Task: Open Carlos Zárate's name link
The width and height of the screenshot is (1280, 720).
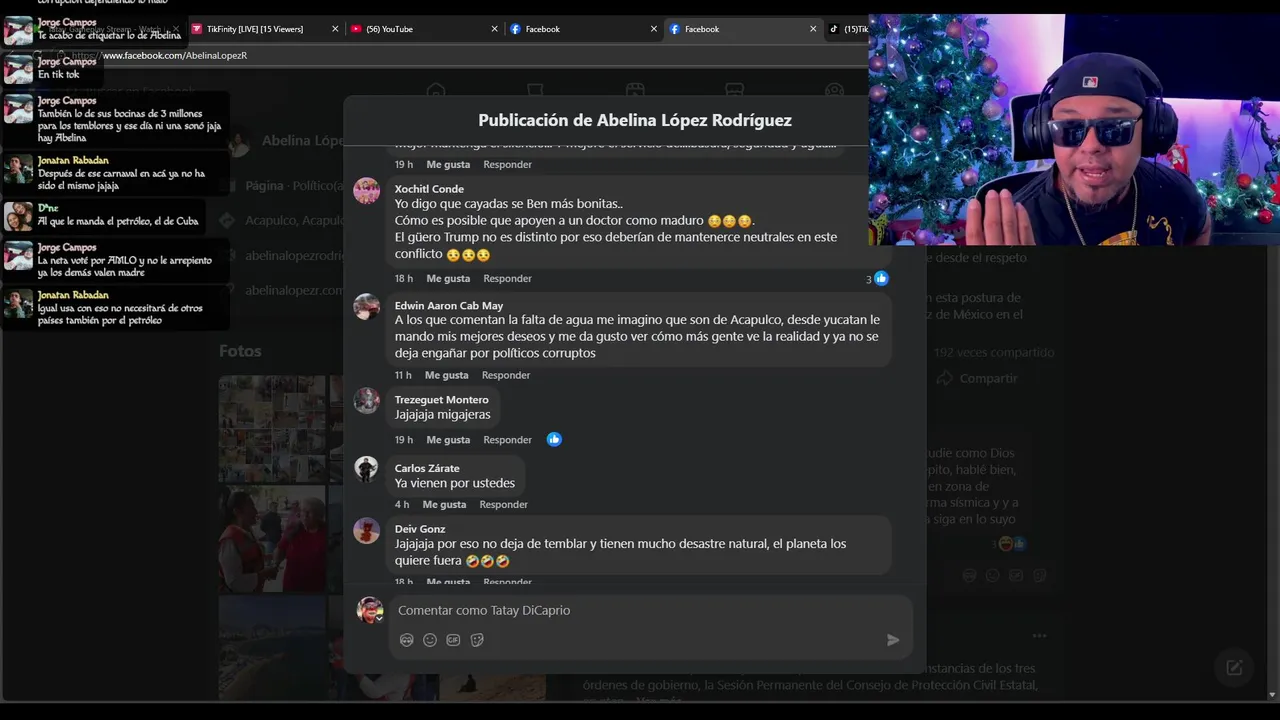Action: [x=427, y=468]
